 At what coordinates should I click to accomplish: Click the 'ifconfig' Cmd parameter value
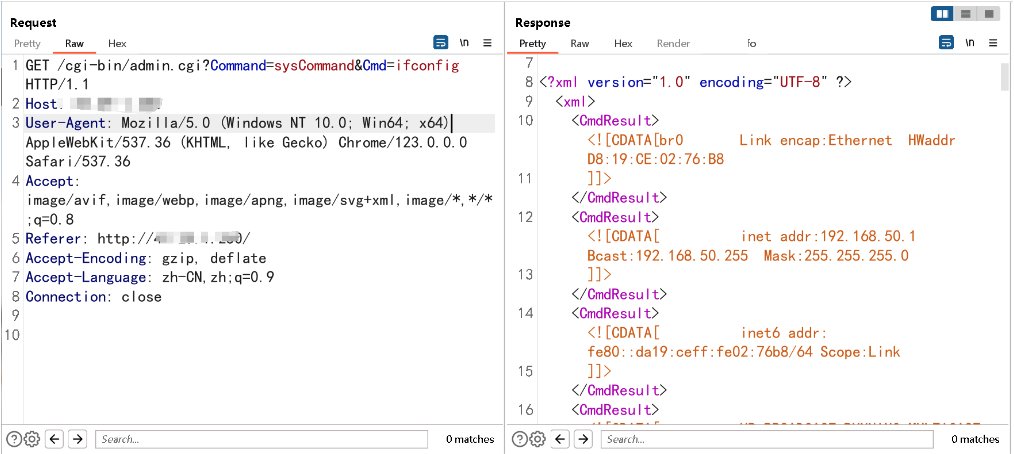[427, 66]
